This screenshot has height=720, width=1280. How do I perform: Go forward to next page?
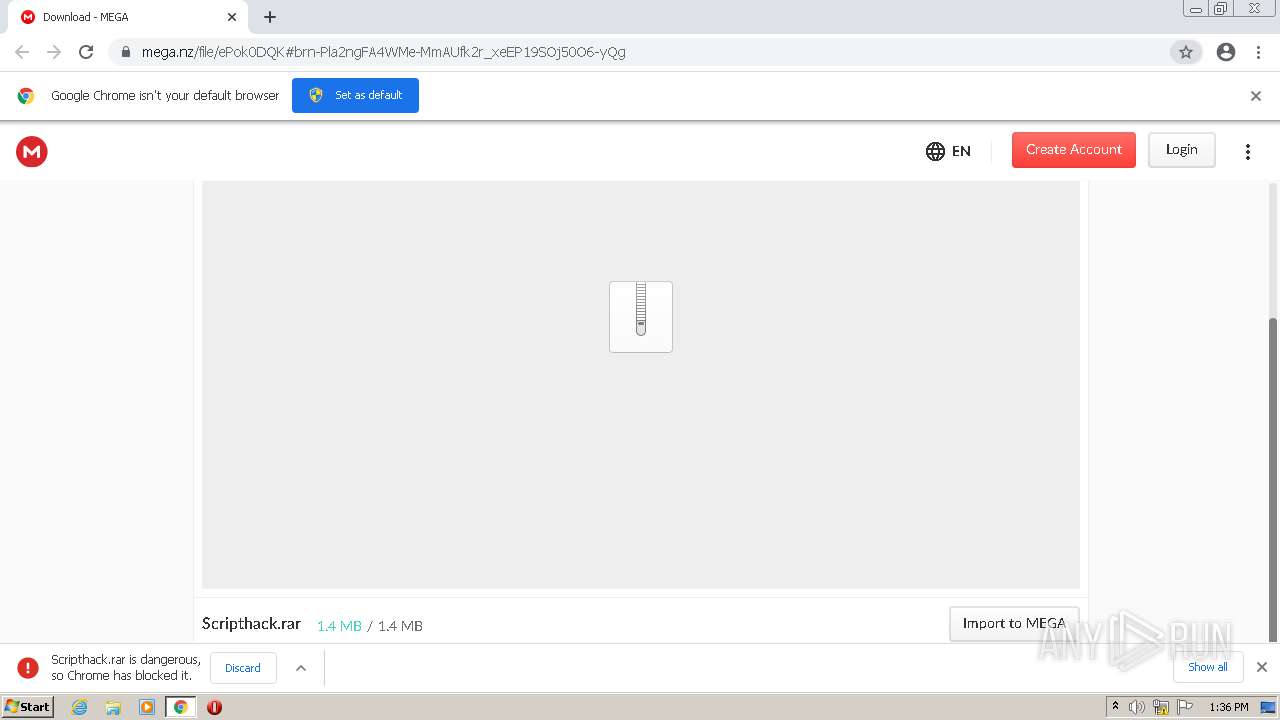click(x=54, y=52)
